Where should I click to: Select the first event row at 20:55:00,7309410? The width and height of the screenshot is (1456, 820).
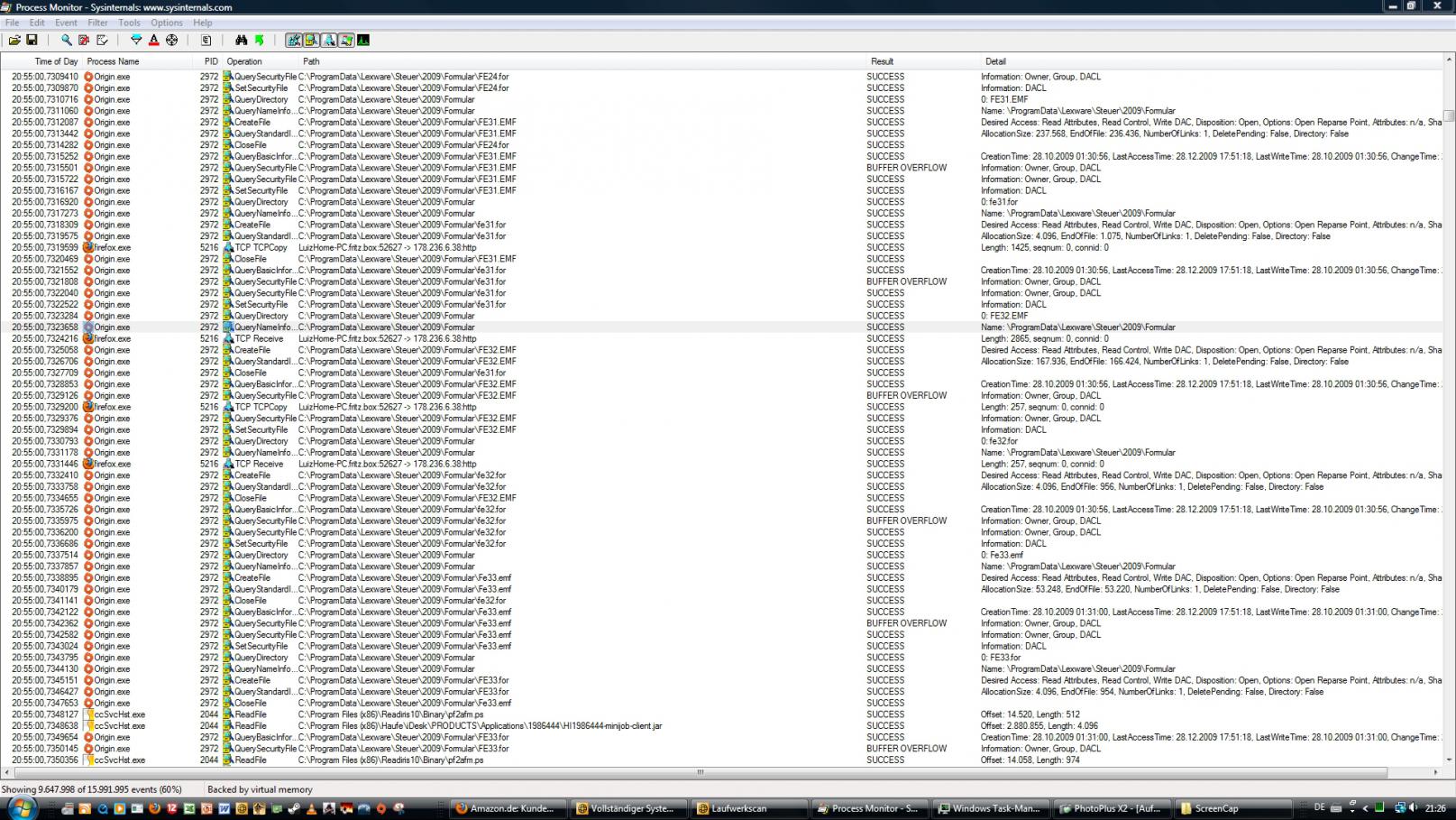(721, 77)
